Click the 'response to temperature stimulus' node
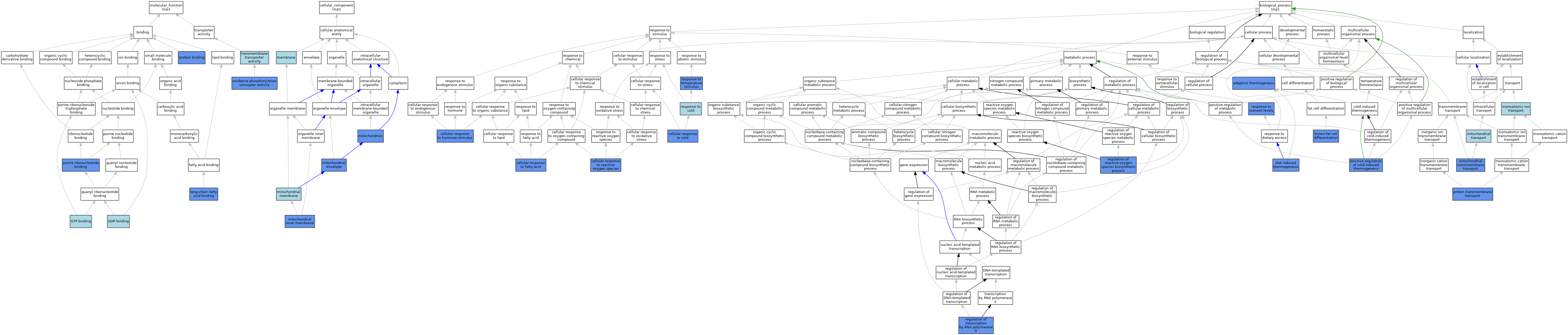Image resolution: width=1568 pixels, height=335 pixels. pyautogui.click(x=691, y=83)
